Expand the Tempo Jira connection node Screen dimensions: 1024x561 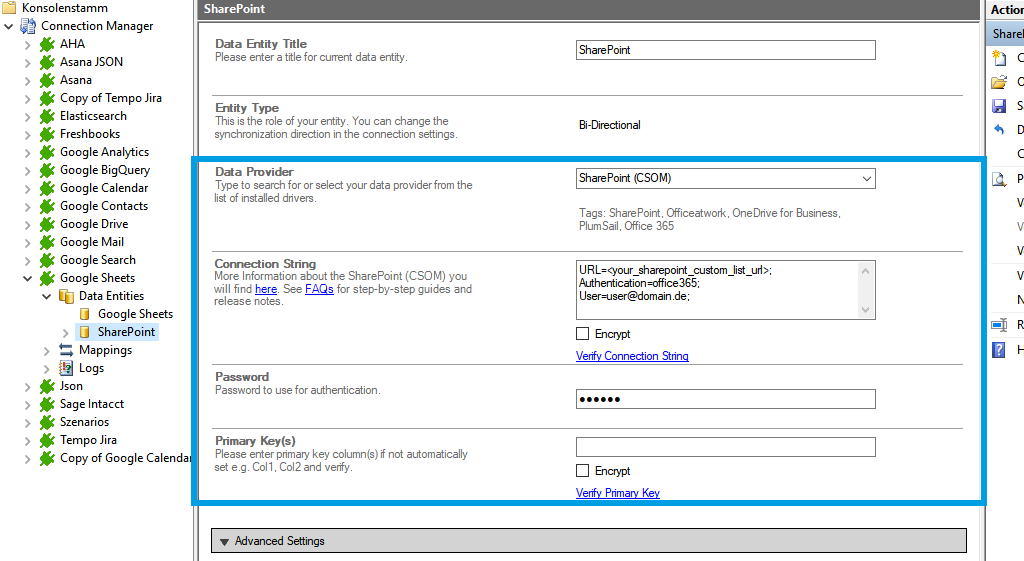click(x=28, y=440)
